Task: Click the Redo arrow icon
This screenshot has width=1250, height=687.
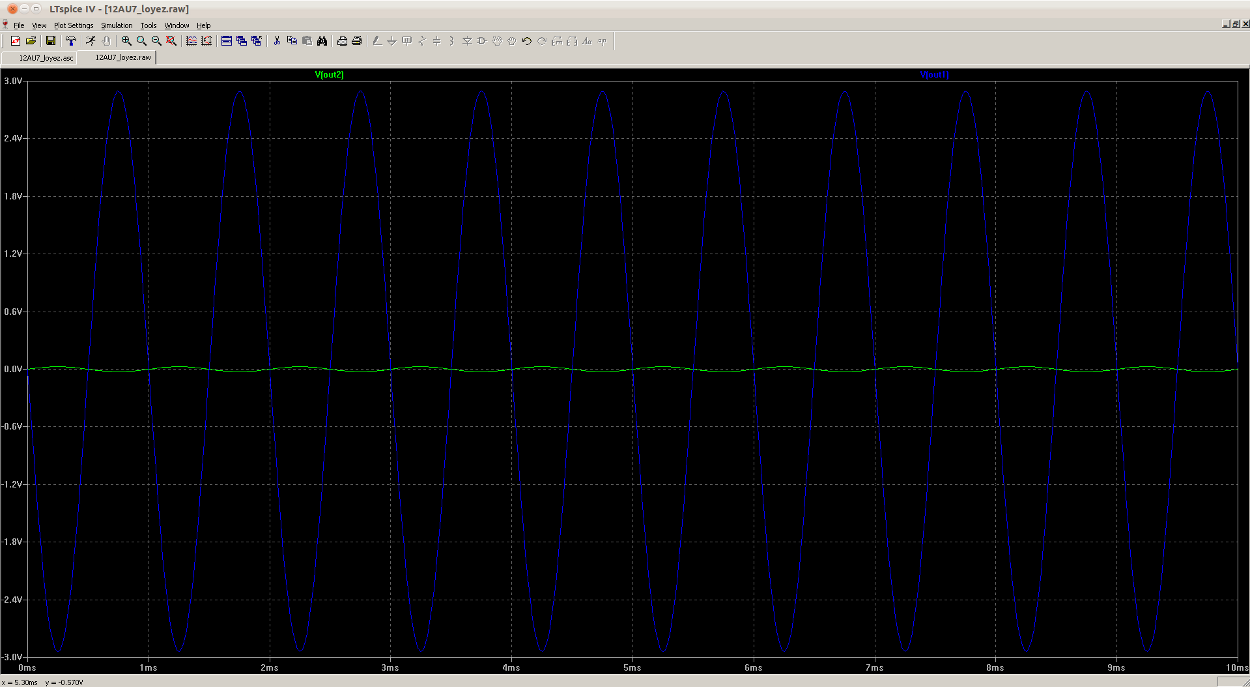Action: pyautogui.click(x=542, y=41)
